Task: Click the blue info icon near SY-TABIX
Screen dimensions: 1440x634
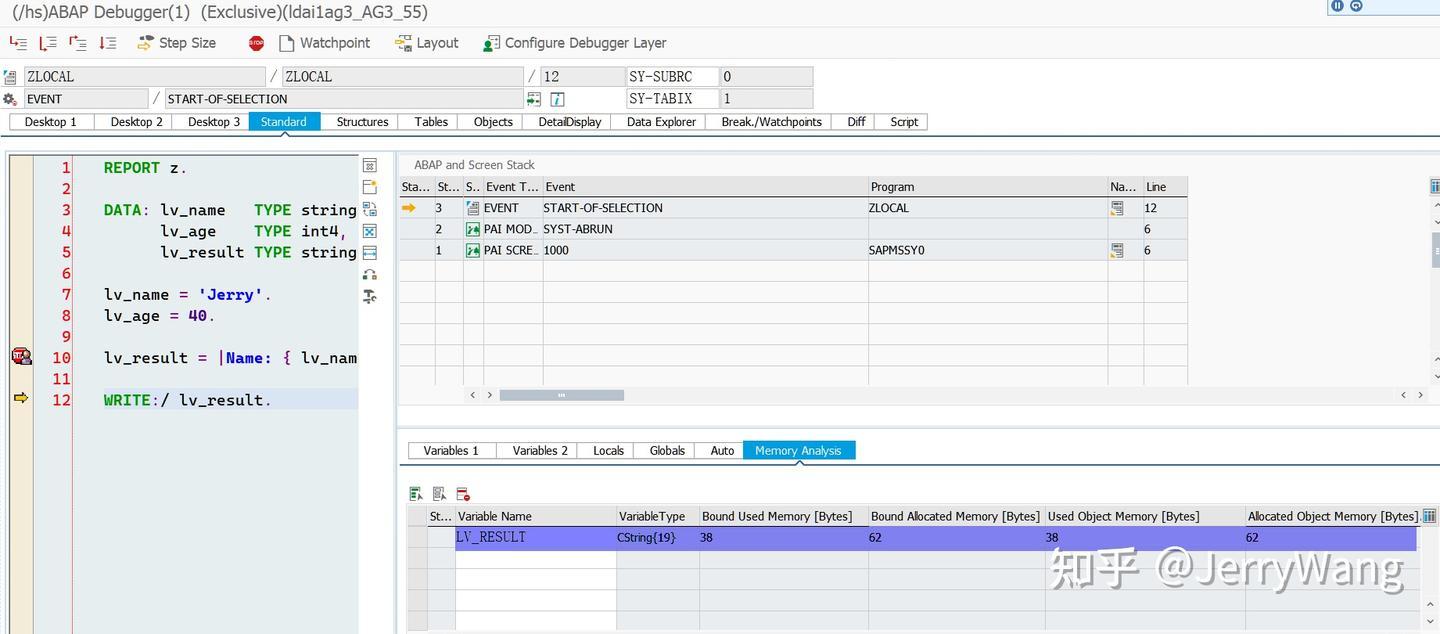Action: [x=558, y=99]
